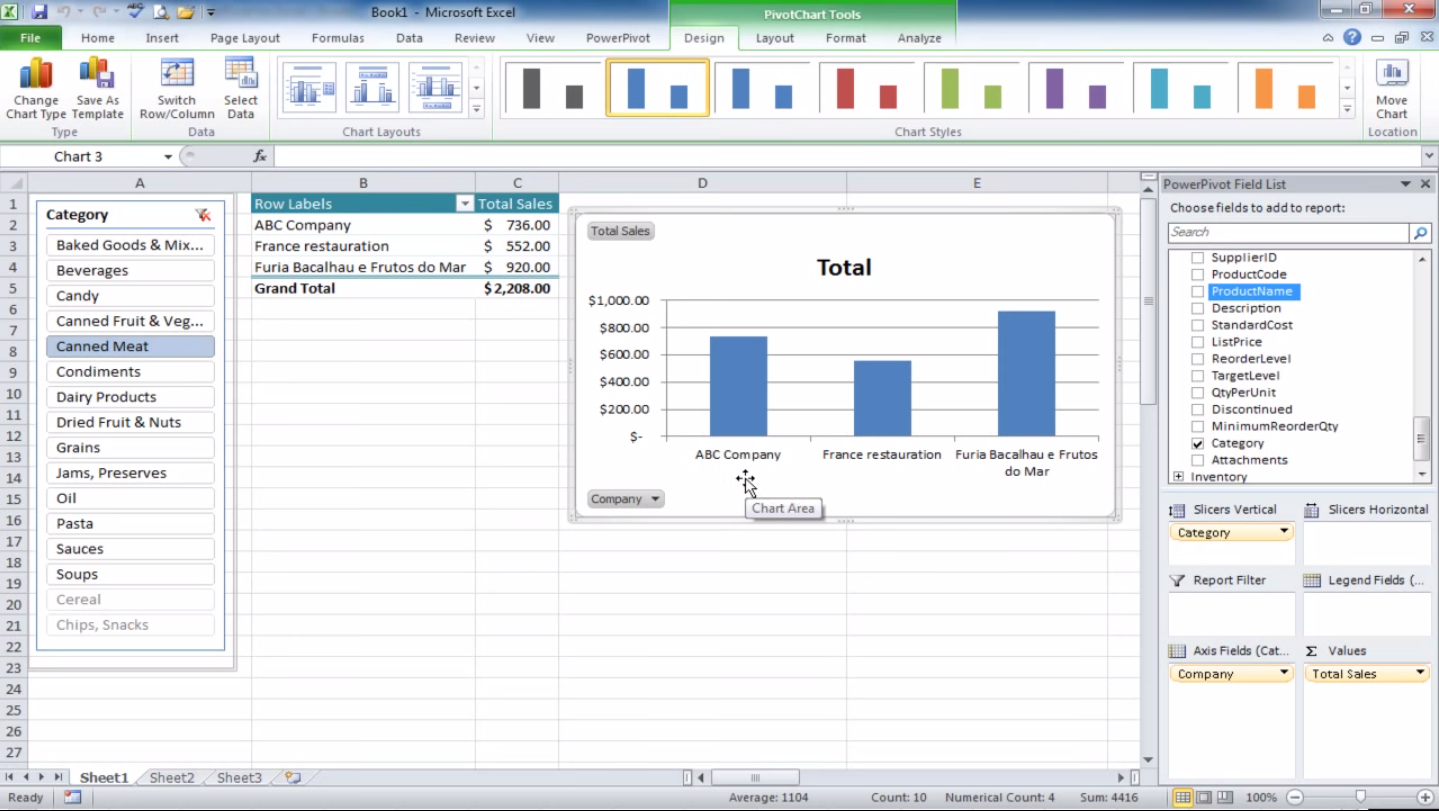Click the Insert Worksheet tab icon
1439x811 pixels.
click(292, 777)
